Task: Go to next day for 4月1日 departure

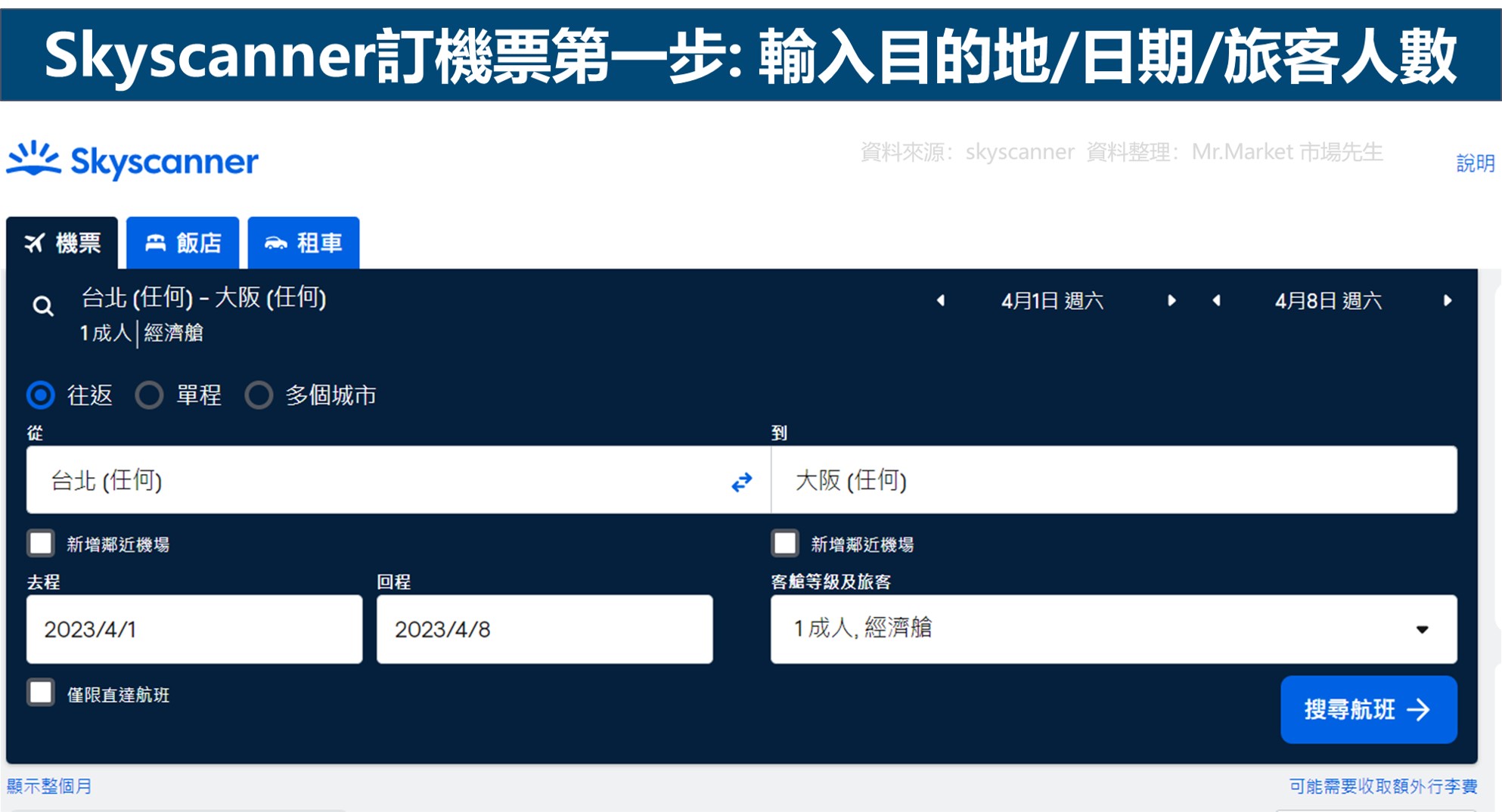Action: [x=1171, y=300]
